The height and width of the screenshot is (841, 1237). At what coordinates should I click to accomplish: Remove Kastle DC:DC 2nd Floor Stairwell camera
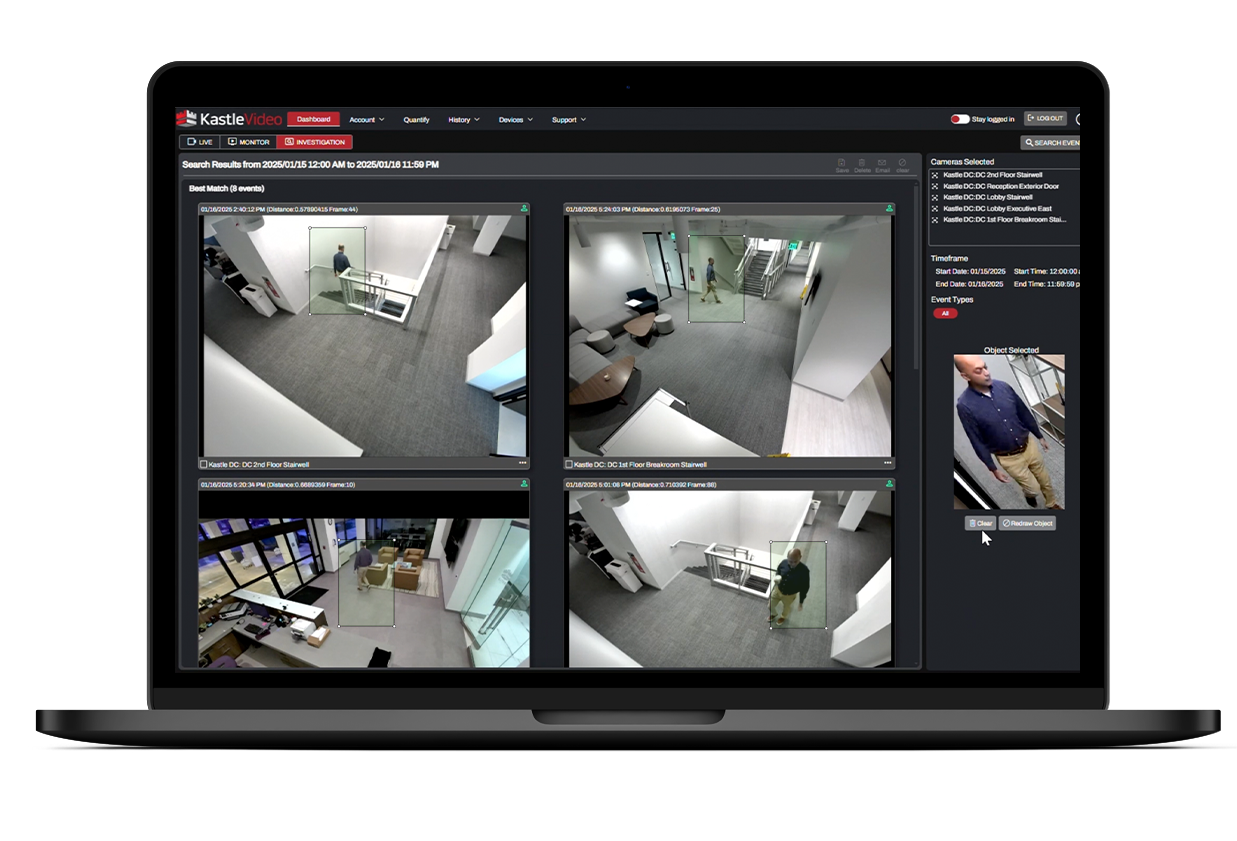tap(935, 175)
